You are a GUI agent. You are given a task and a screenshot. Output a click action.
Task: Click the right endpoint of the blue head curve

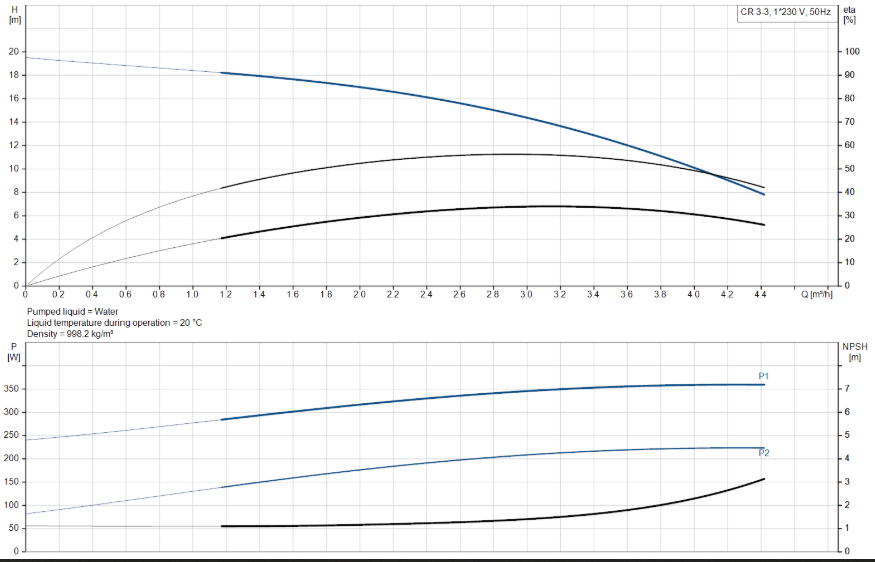[x=764, y=194]
